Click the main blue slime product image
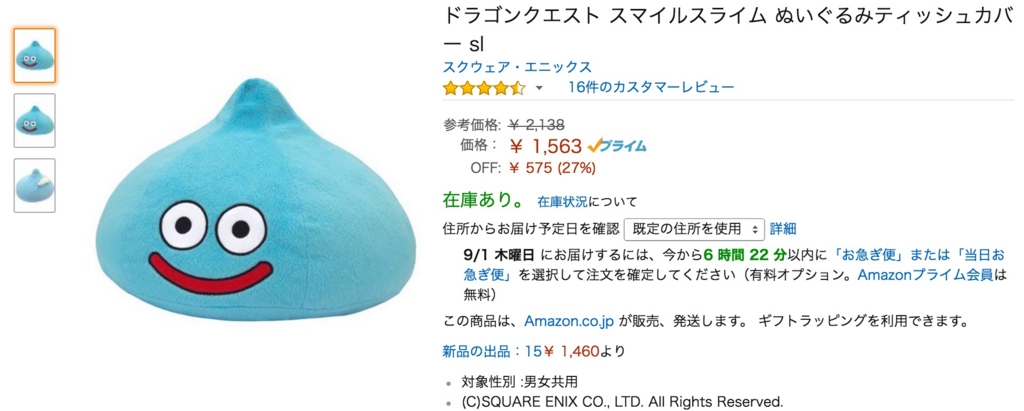This screenshot has width=1024, height=411. coord(256,205)
